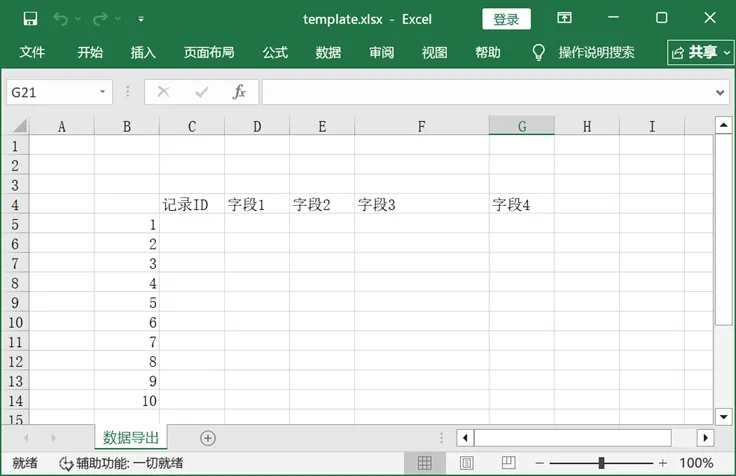Click the horizontal scrollbar right arrow
This screenshot has width=736, height=476.
pos(705,438)
